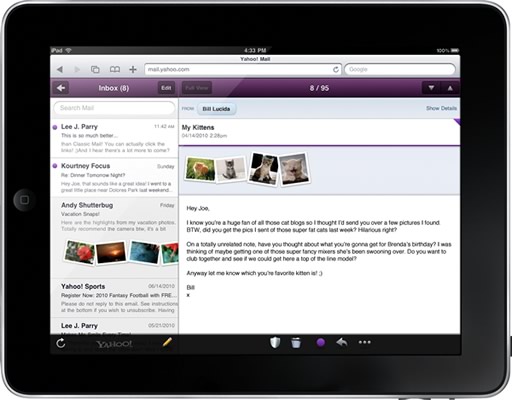Image resolution: width=512 pixels, height=400 pixels.
Task: Click 4:33 PM clock in status bar
Action: (x=255, y=51)
